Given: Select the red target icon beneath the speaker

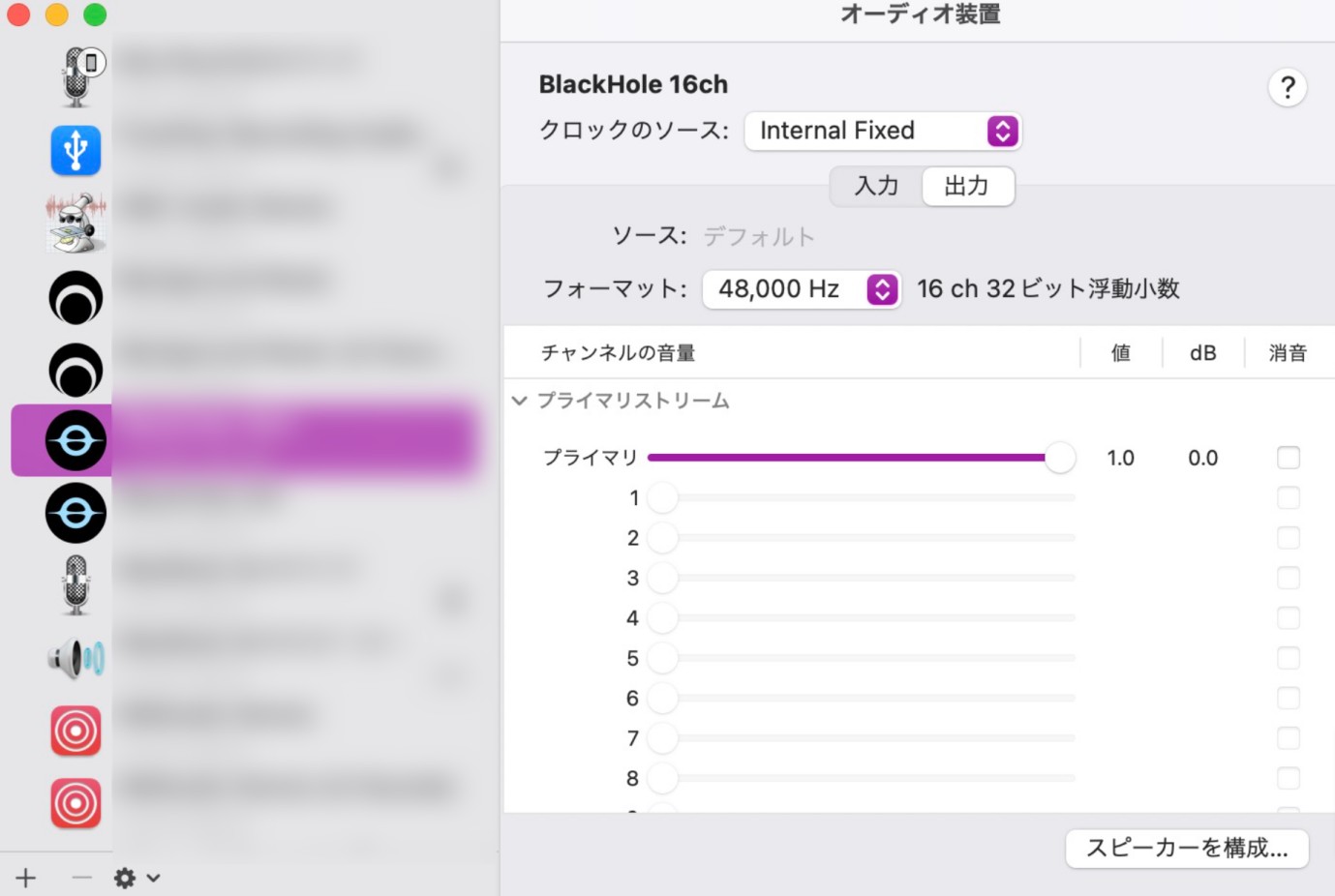Looking at the screenshot, I should click(76, 731).
